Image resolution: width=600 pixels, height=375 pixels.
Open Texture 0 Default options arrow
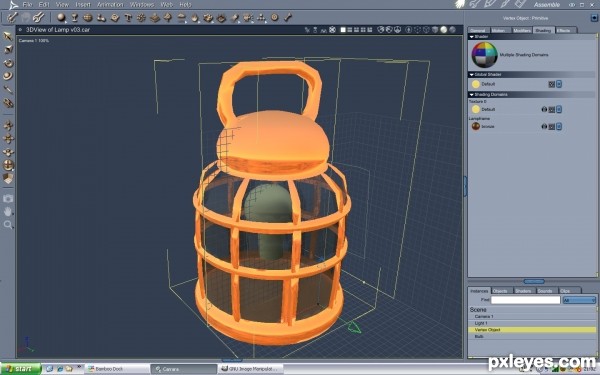point(559,109)
